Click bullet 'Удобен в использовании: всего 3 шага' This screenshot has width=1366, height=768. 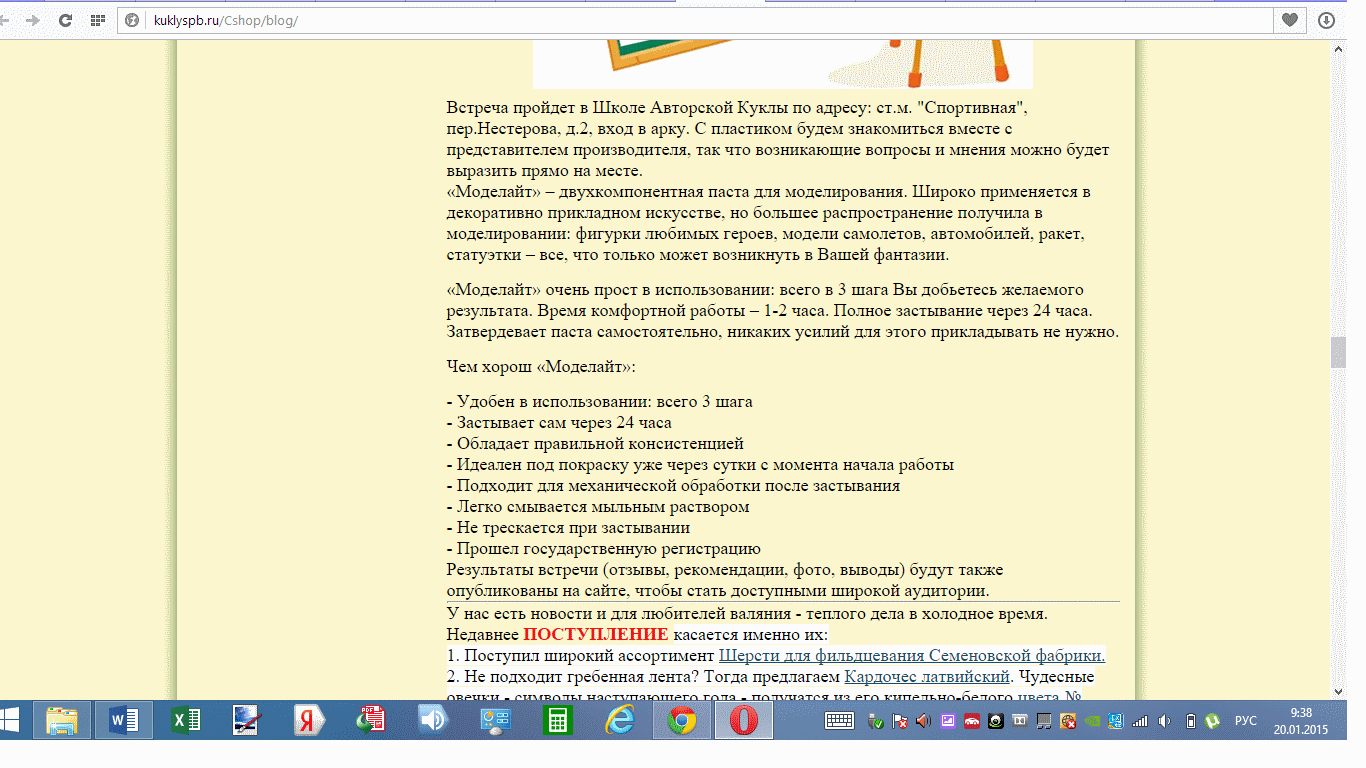pos(599,402)
